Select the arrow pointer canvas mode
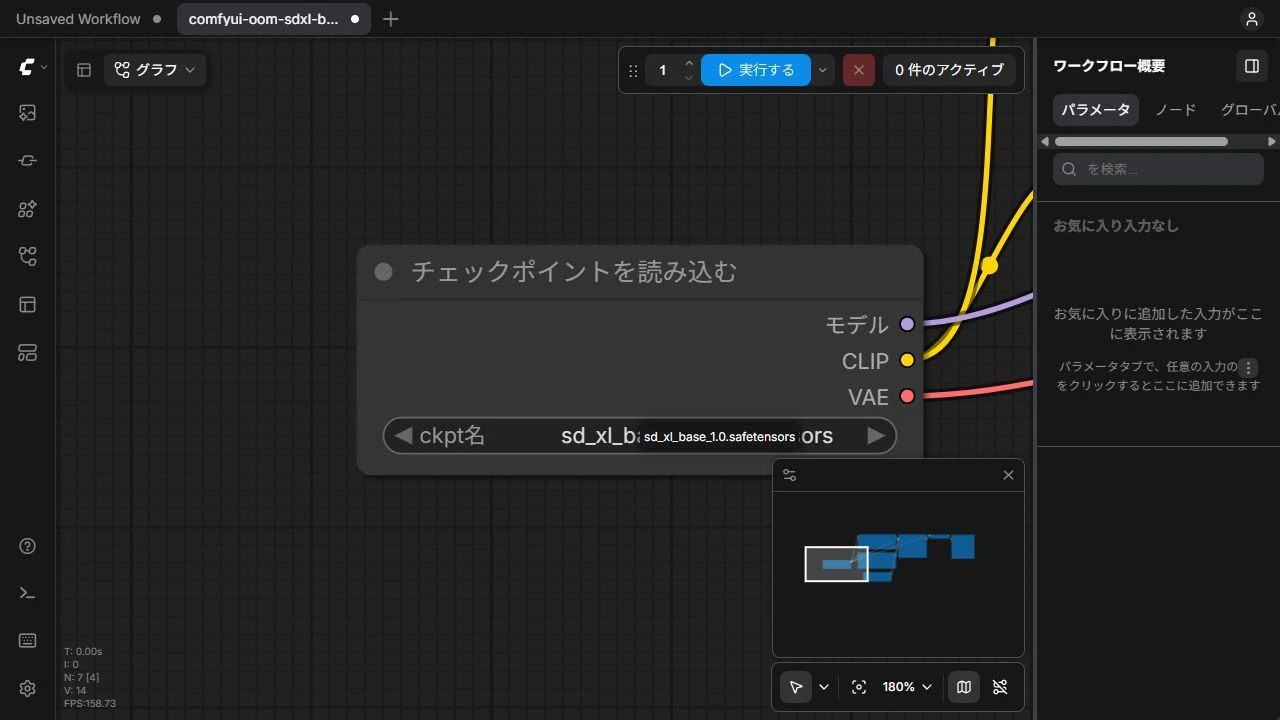 (796, 687)
